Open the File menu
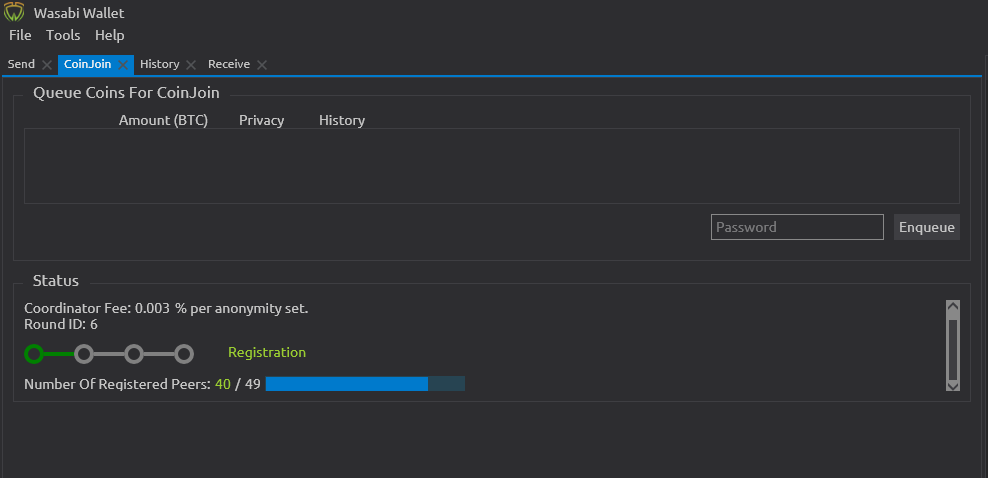This screenshot has width=988, height=478. 20,35
